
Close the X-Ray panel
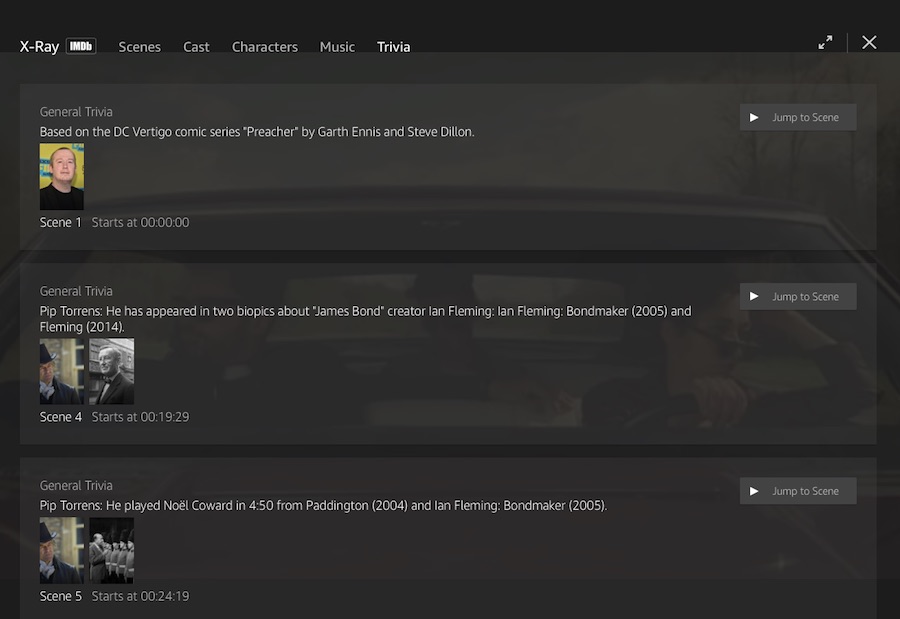(x=869, y=42)
